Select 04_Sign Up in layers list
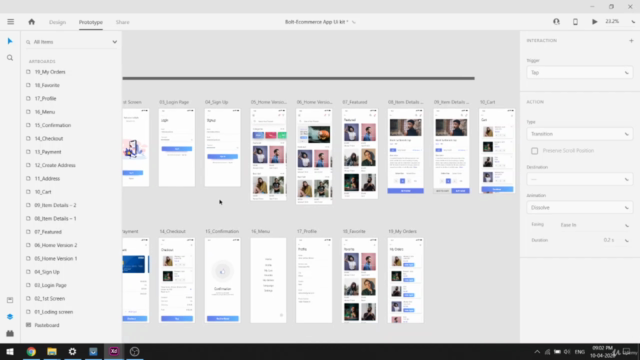Image resolution: width=640 pixels, height=360 pixels. pos(47,272)
